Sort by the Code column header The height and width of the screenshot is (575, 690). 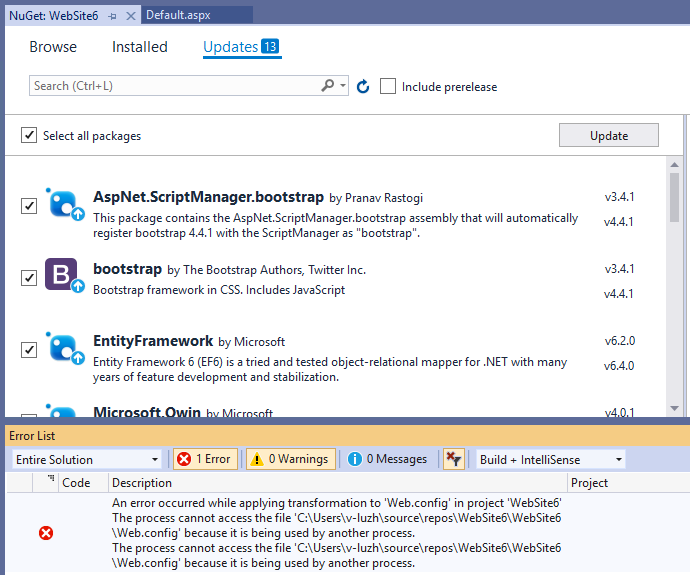(84, 483)
